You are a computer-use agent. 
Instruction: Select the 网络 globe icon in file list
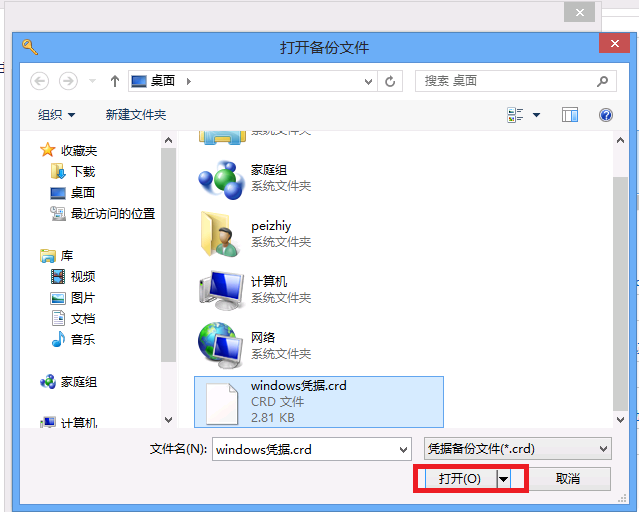pyautogui.click(x=221, y=345)
